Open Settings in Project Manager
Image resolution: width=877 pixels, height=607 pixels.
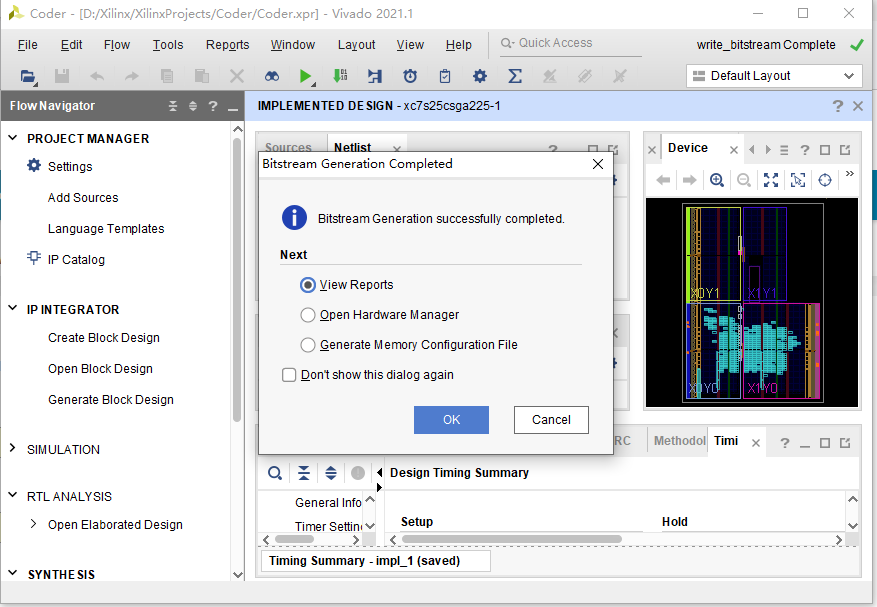(70, 167)
